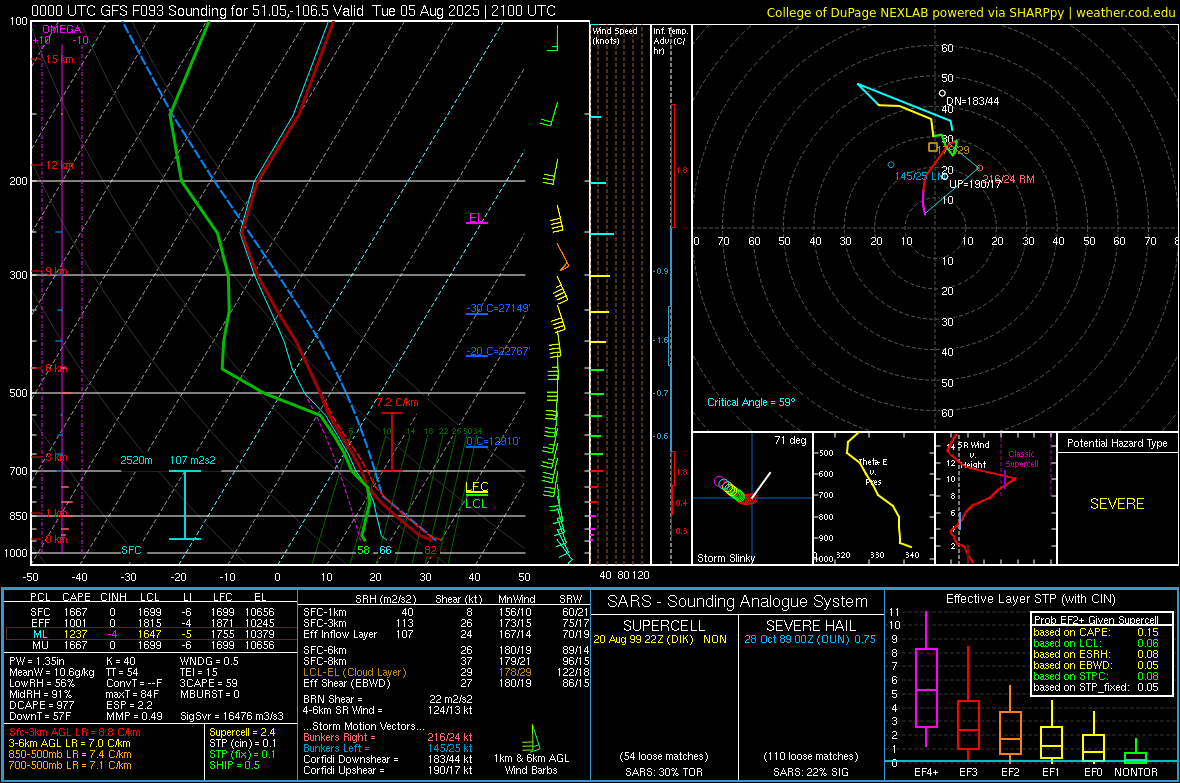Screen dimensions: 1180x783
Task: Select the orange 'LCL-EL (Cloud Layer)' row
Action: point(446,672)
